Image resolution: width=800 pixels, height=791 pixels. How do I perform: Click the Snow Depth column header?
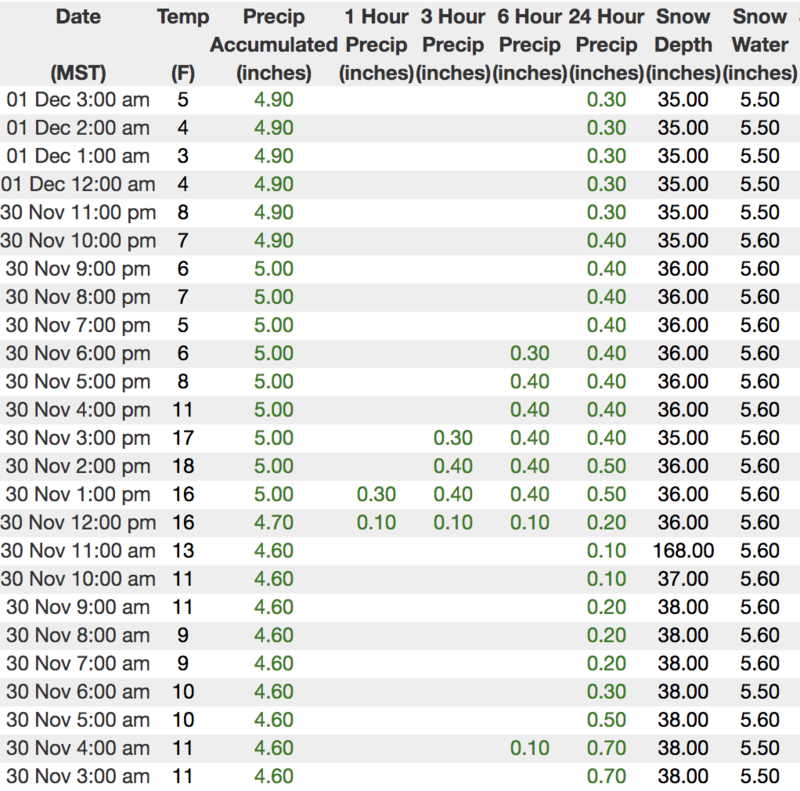[x=683, y=45]
